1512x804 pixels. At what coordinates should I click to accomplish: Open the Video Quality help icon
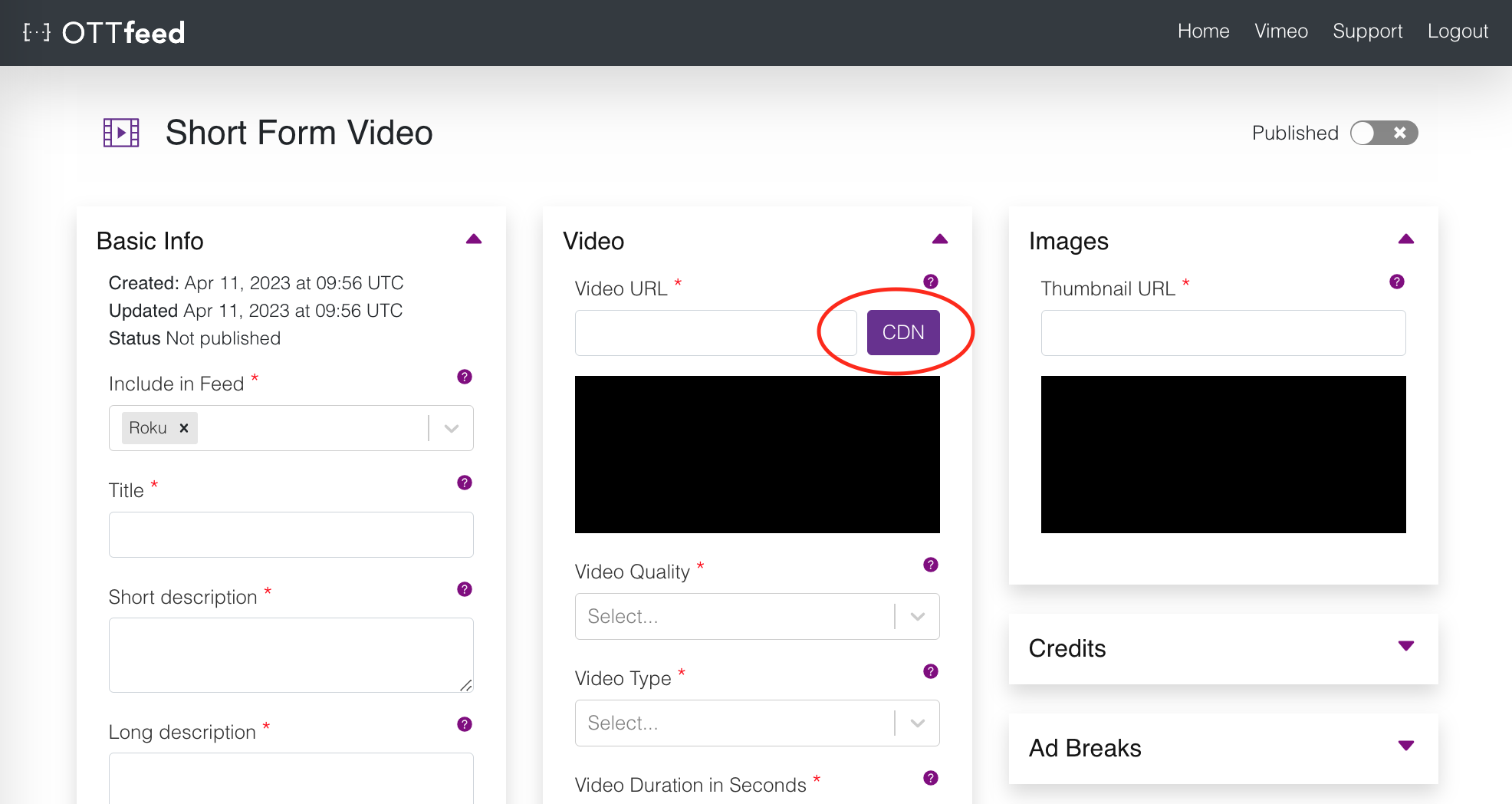pyautogui.click(x=930, y=565)
